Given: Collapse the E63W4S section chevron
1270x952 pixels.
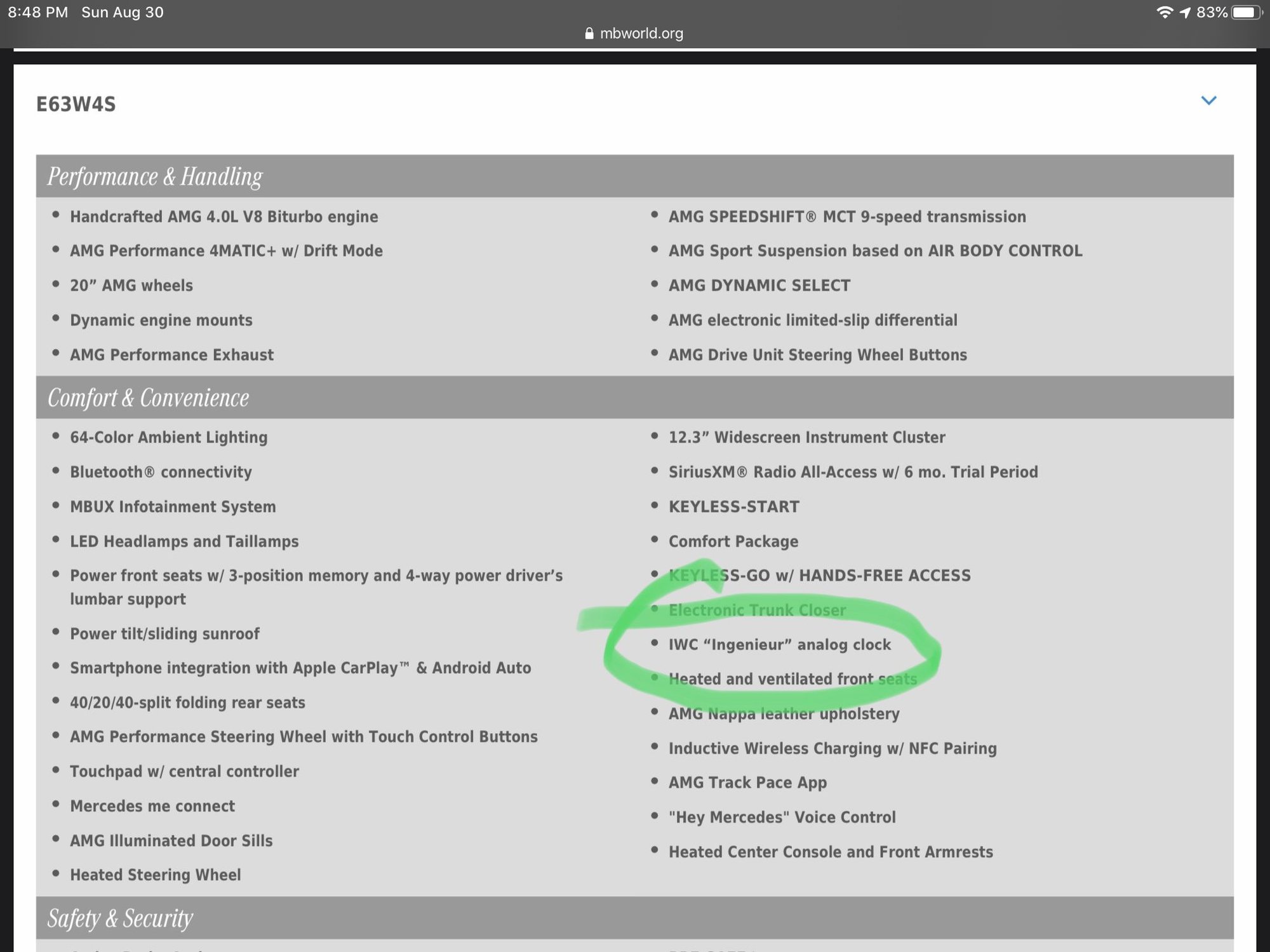Looking at the screenshot, I should point(1208,101).
